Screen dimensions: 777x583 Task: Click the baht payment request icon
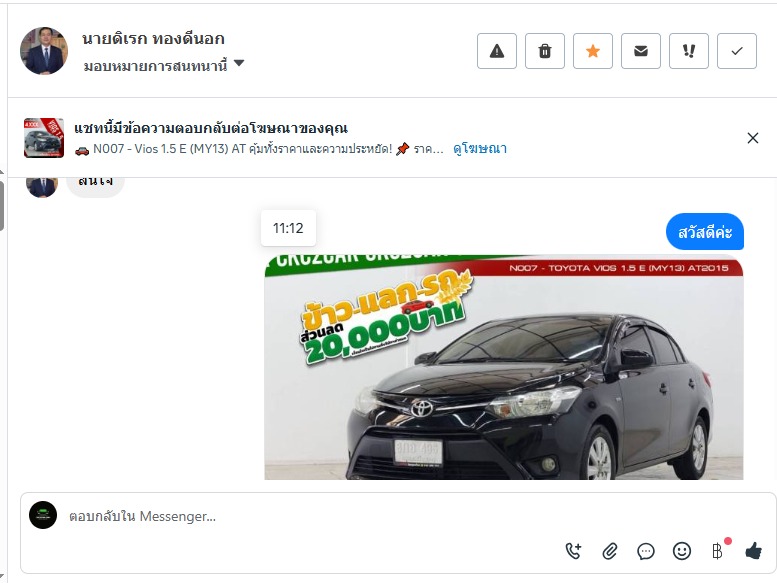click(x=717, y=551)
